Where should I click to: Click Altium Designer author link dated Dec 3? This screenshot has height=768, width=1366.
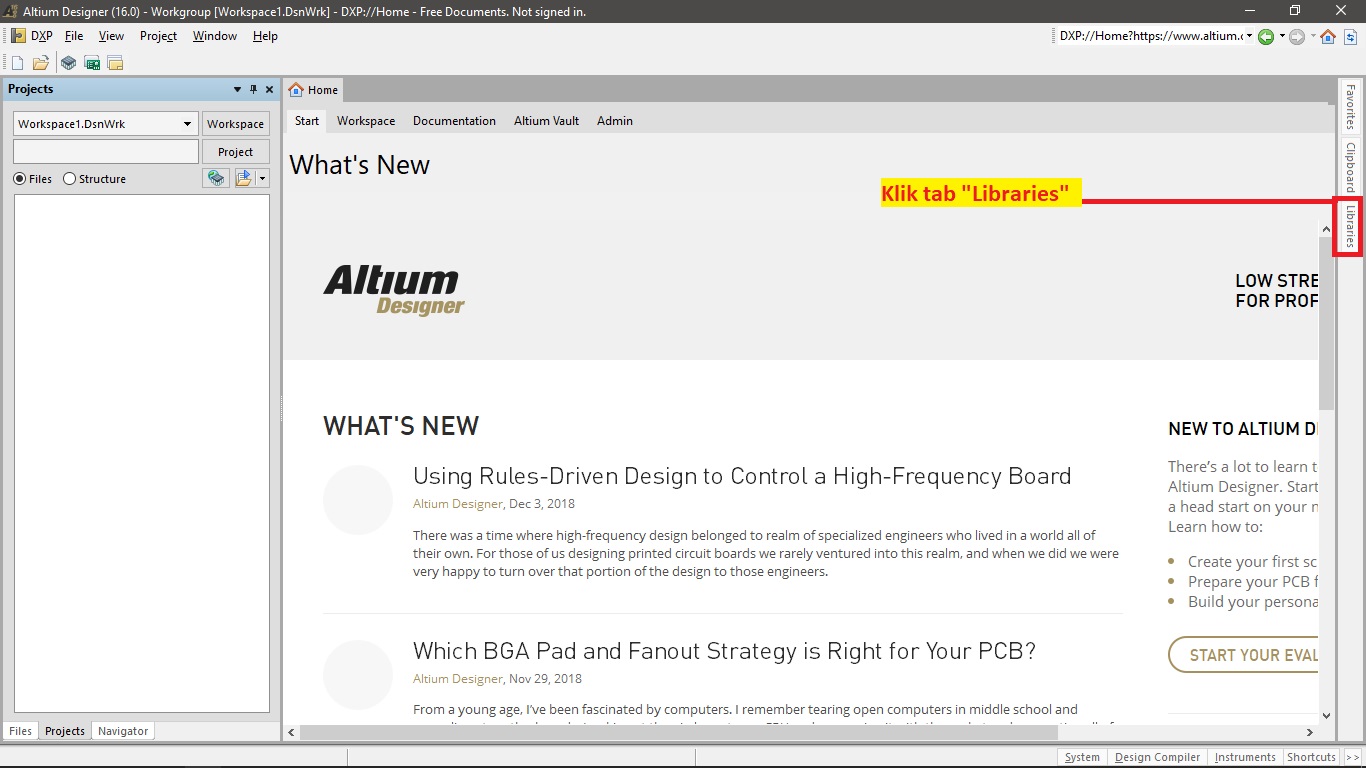pos(457,504)
